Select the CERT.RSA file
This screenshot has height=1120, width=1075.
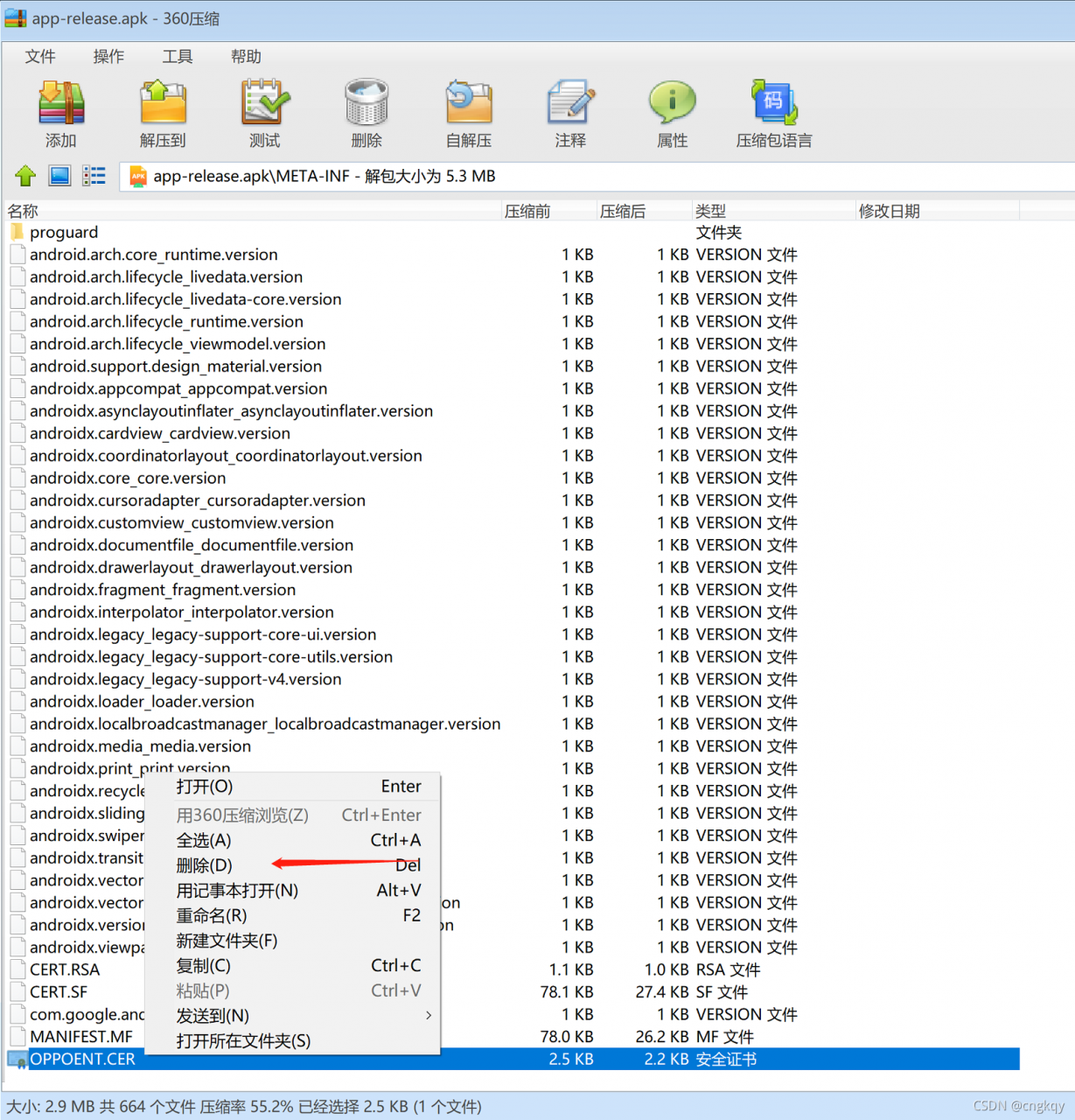[65, 969]
